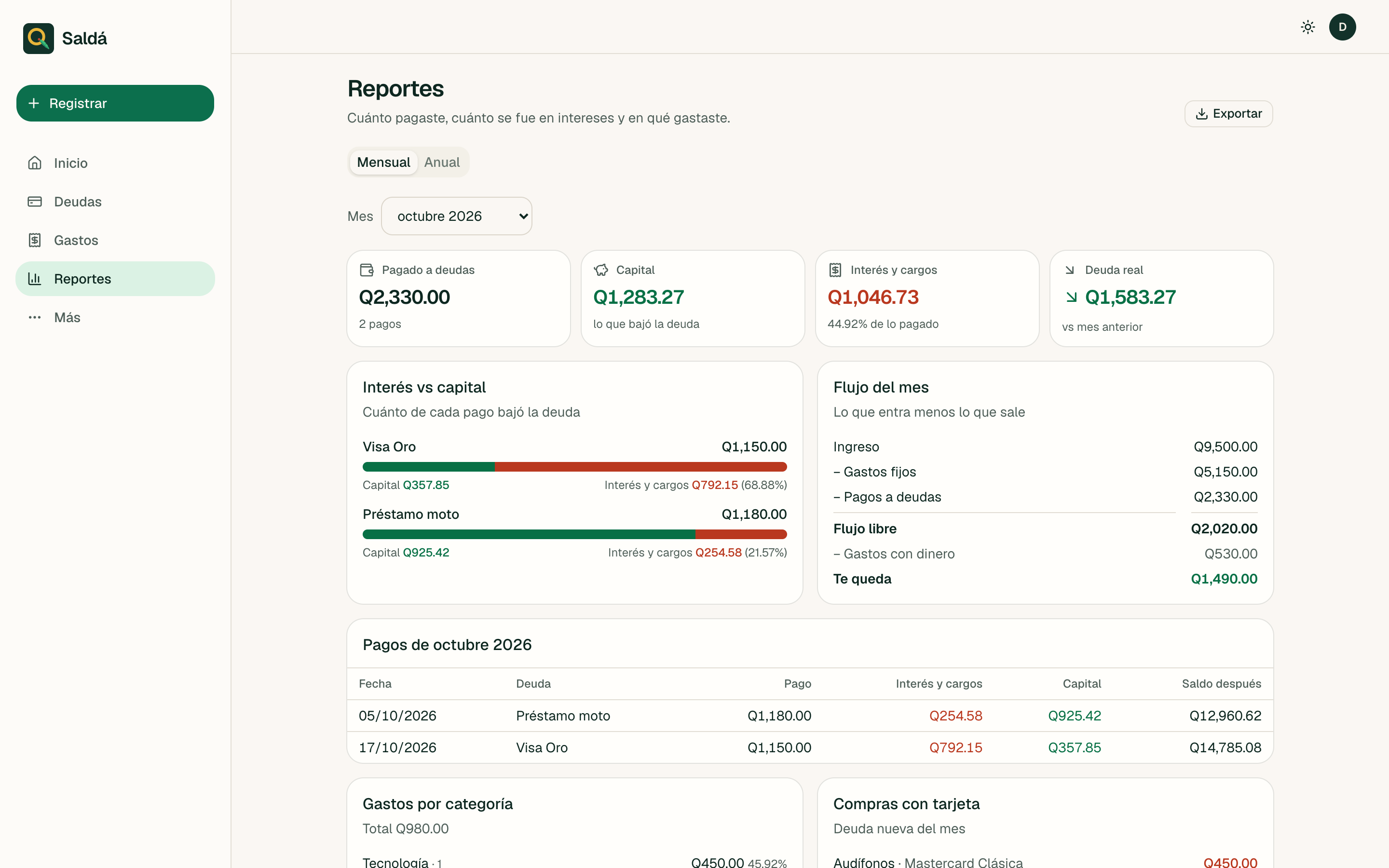The width and height of the screenshot is (1389, 868).
Task: Click the Interés y cargos Q1,046.73 amount
Action: coord(873,298)
